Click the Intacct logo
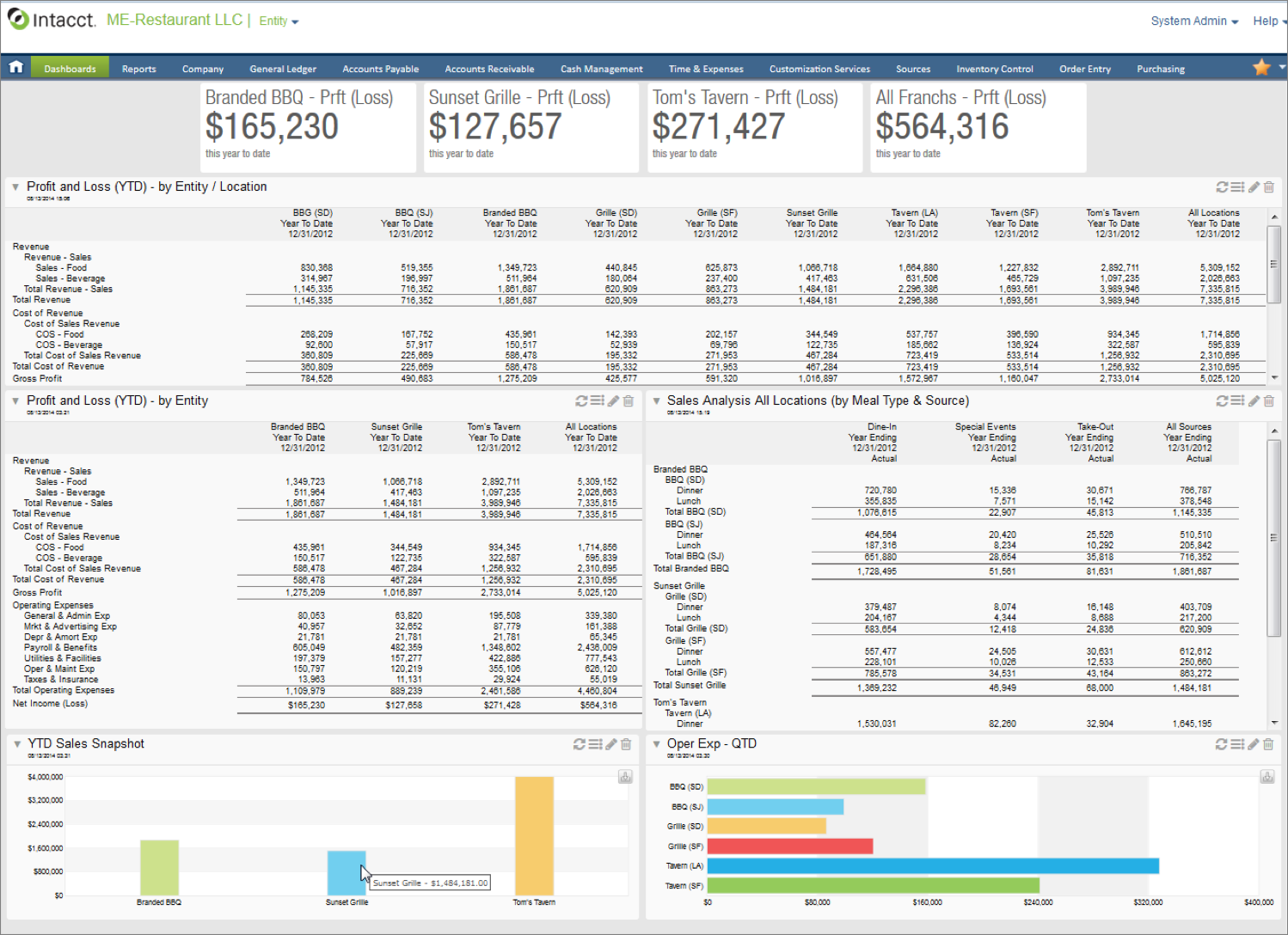This screenshot has height=935, width=1288. 52,20
